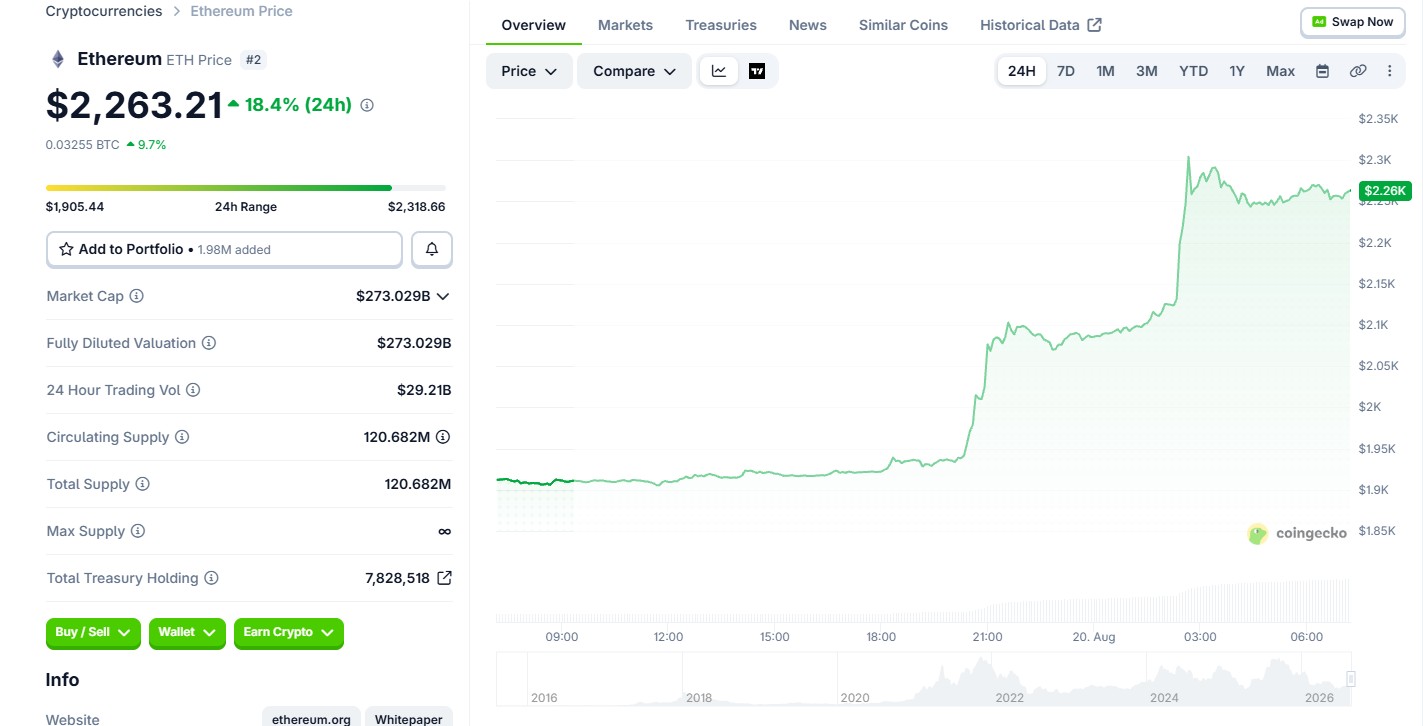Click the $2,318.66 range high value
This screenshot has width=1423, height=726.
tap(417, 207)
